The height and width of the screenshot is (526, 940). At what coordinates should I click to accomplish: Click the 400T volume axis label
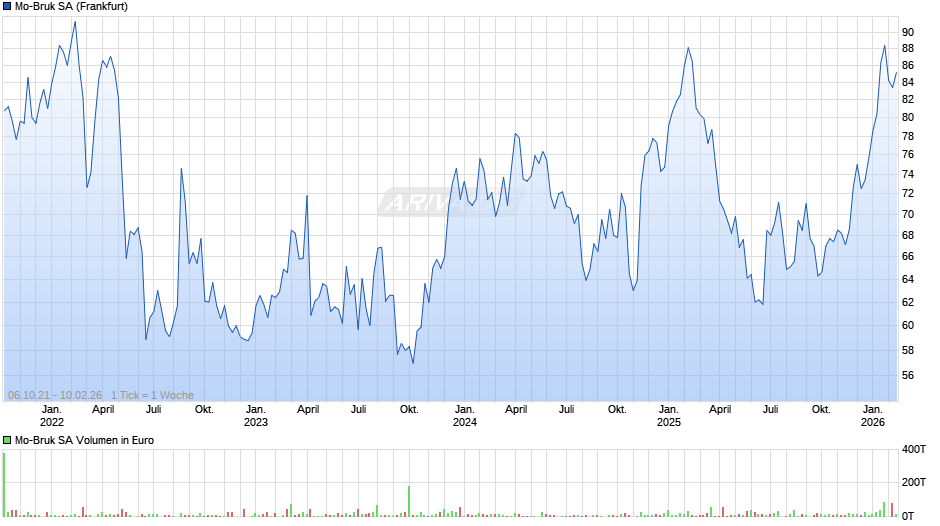point(914,449)
